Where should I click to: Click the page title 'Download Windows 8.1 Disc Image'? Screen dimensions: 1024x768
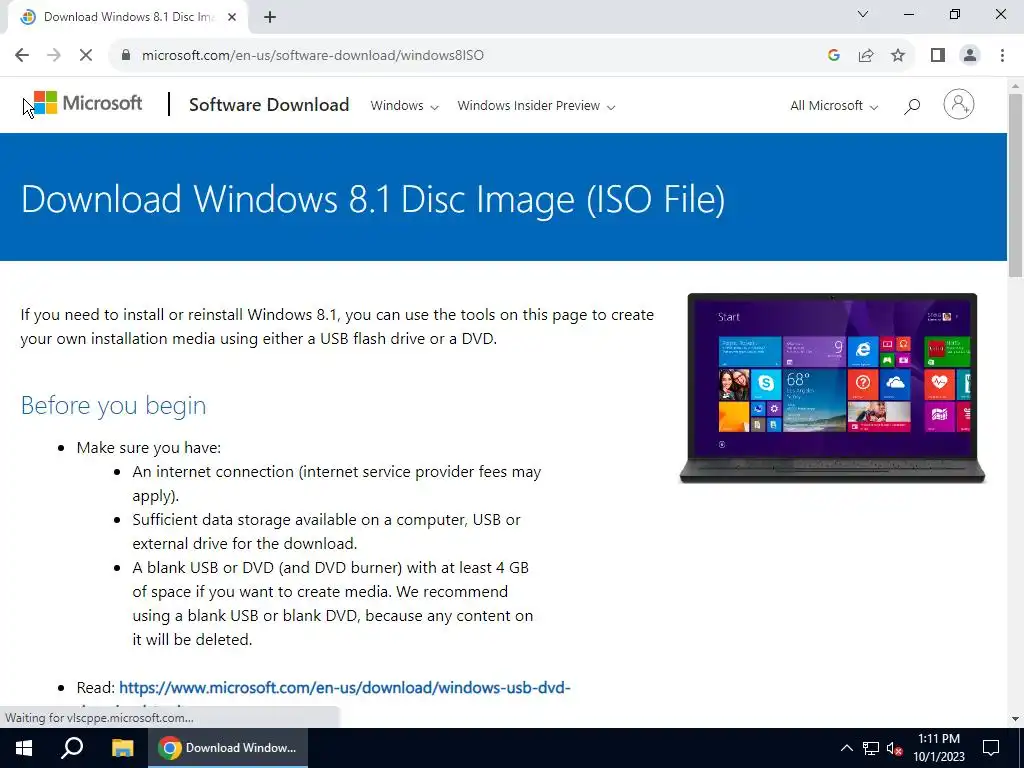point(373,199)
